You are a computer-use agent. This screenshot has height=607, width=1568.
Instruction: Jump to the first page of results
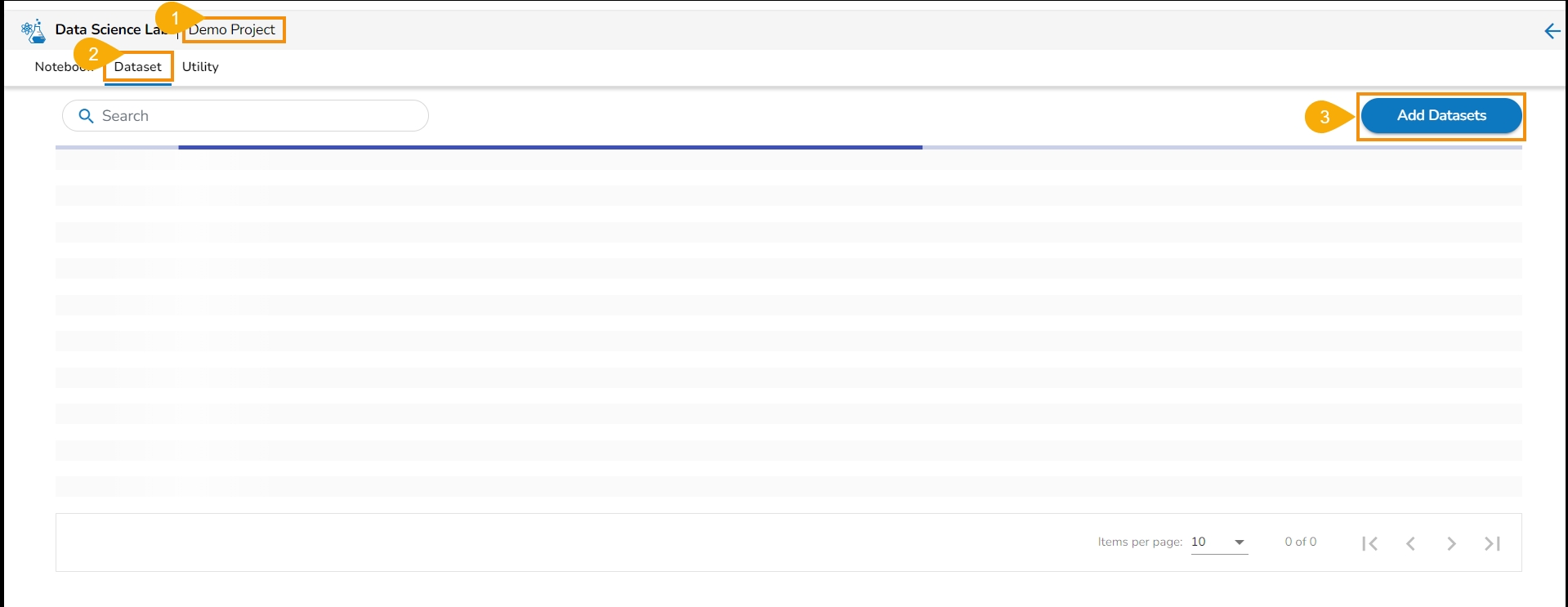(x=1370, y=543)
